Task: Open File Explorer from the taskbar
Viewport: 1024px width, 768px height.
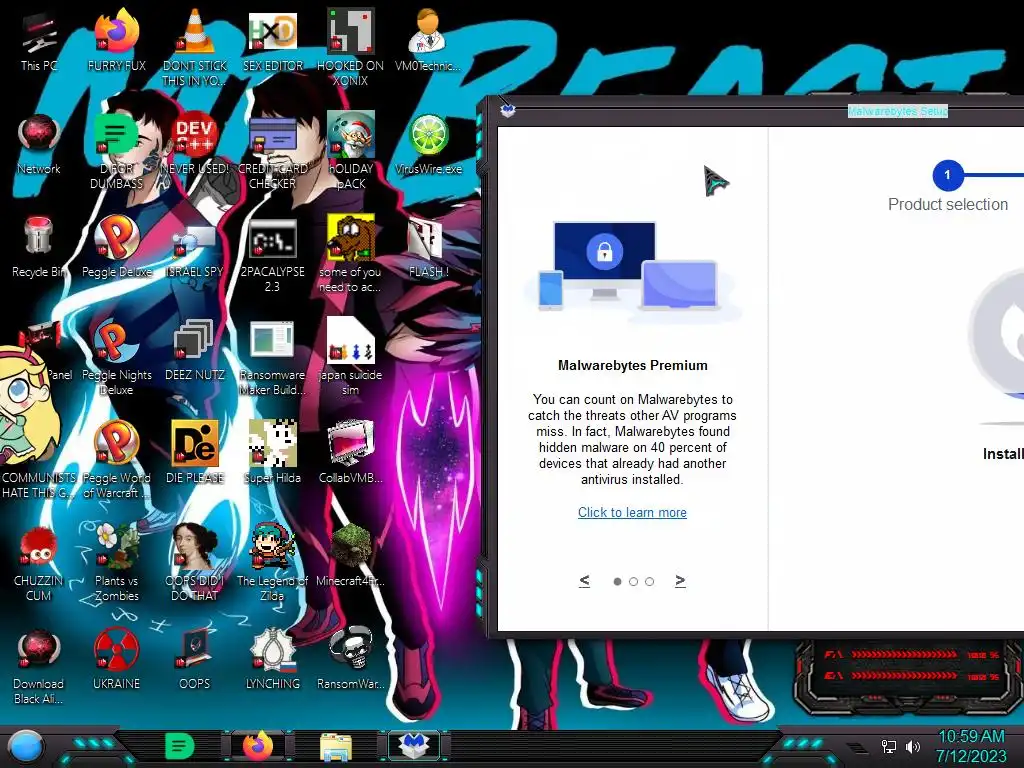Action: (x=336, y=747)
